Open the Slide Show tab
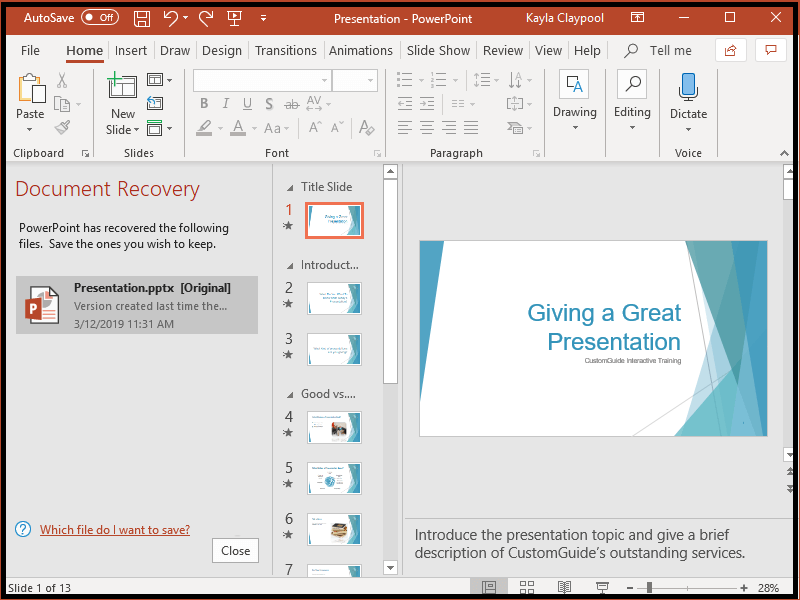Viewport: 800px width, 600px height. (438, 50)
